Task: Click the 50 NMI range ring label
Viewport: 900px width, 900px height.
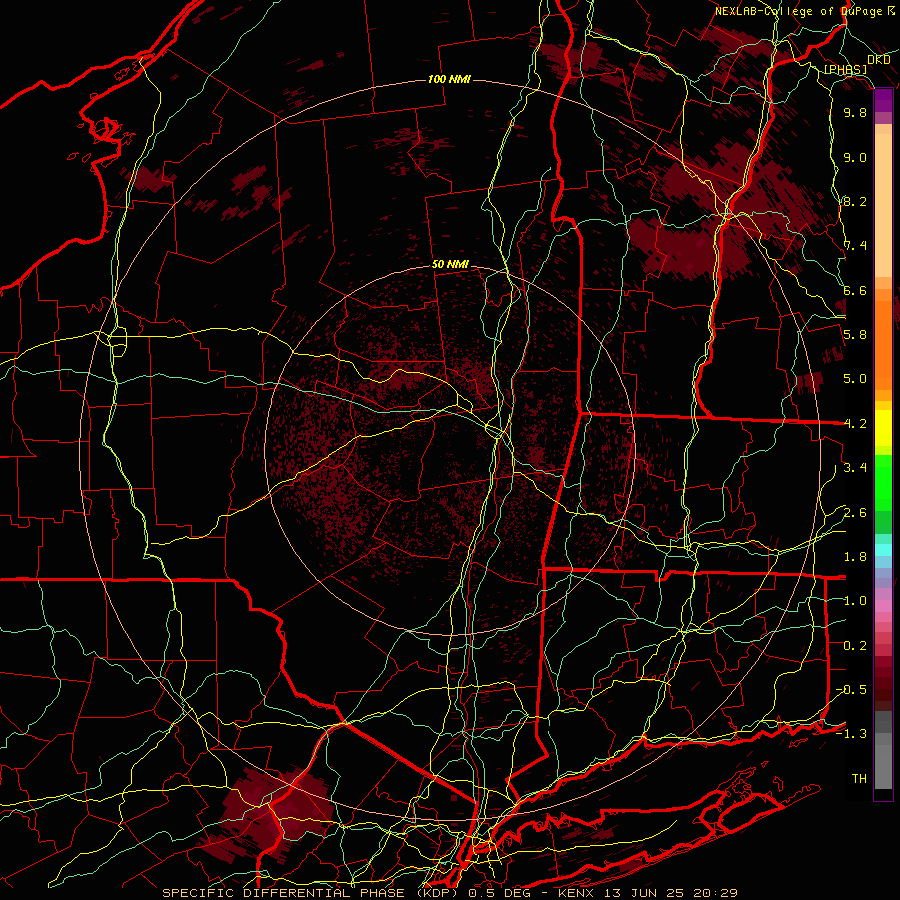Action: pos(451,265)
